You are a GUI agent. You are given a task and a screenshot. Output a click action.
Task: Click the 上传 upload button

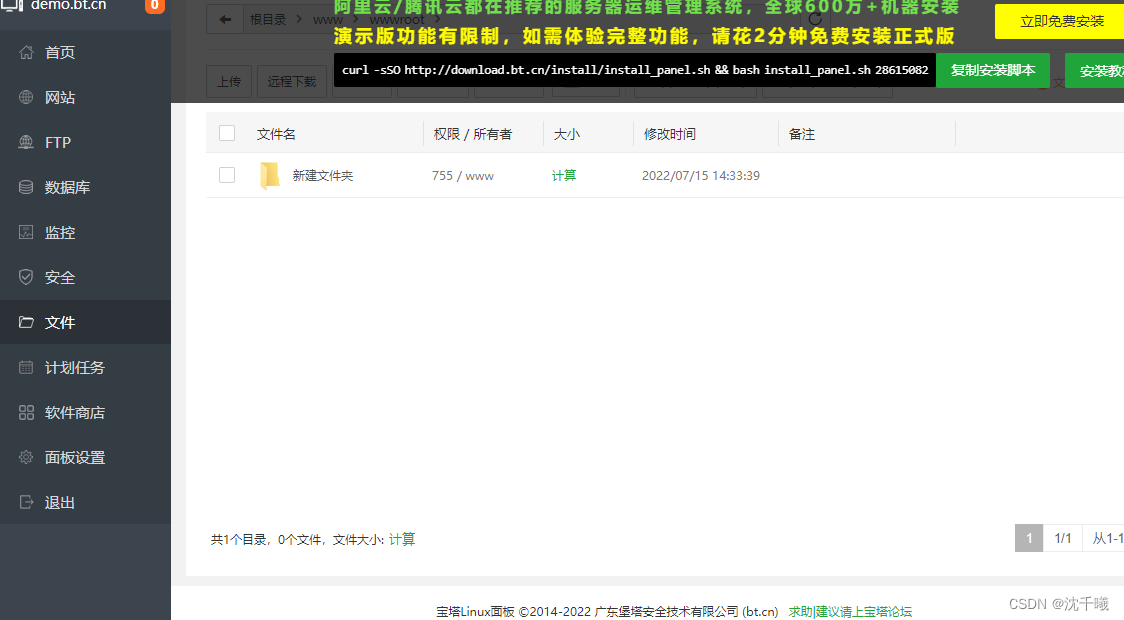(x=229, y=82)
